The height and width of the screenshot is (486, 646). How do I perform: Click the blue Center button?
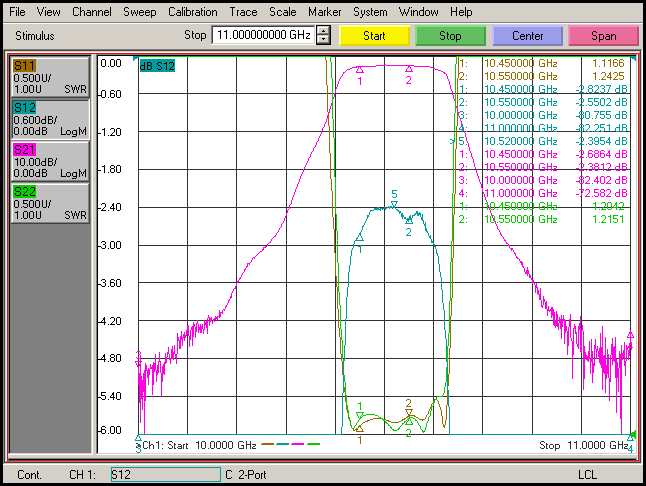pos(527,36)
